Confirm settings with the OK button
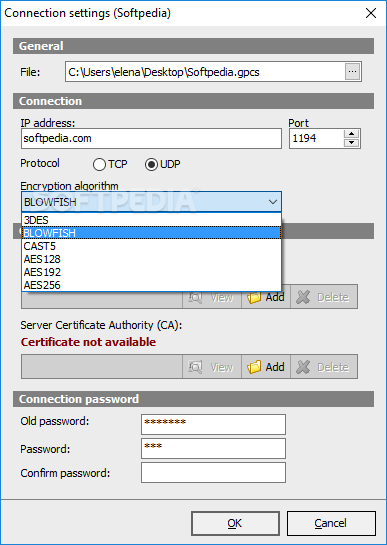The width and height of the screenshot is (387, 545). pos(235,523)
